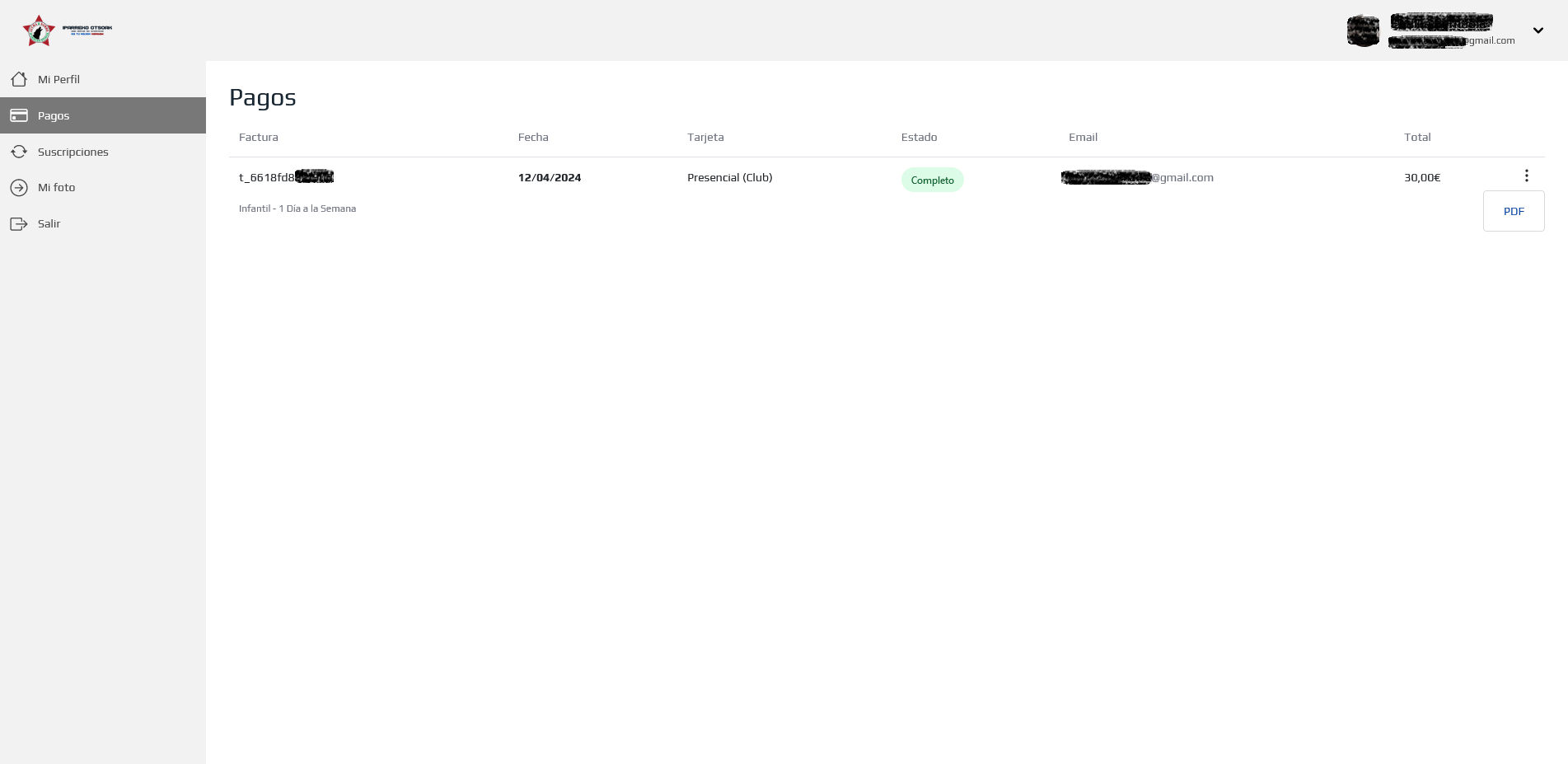Click the Total column header
The width and height of the screenshot is (1568, 764).
[x=1417, y=138]
